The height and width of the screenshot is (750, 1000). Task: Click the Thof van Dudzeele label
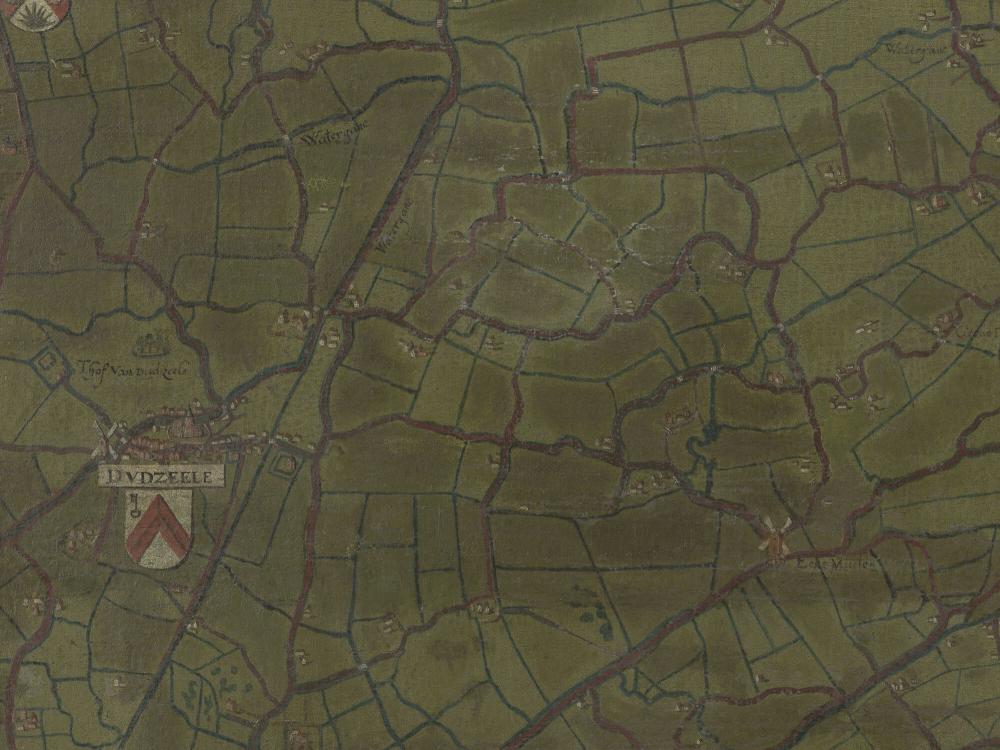tap(133, 369)
